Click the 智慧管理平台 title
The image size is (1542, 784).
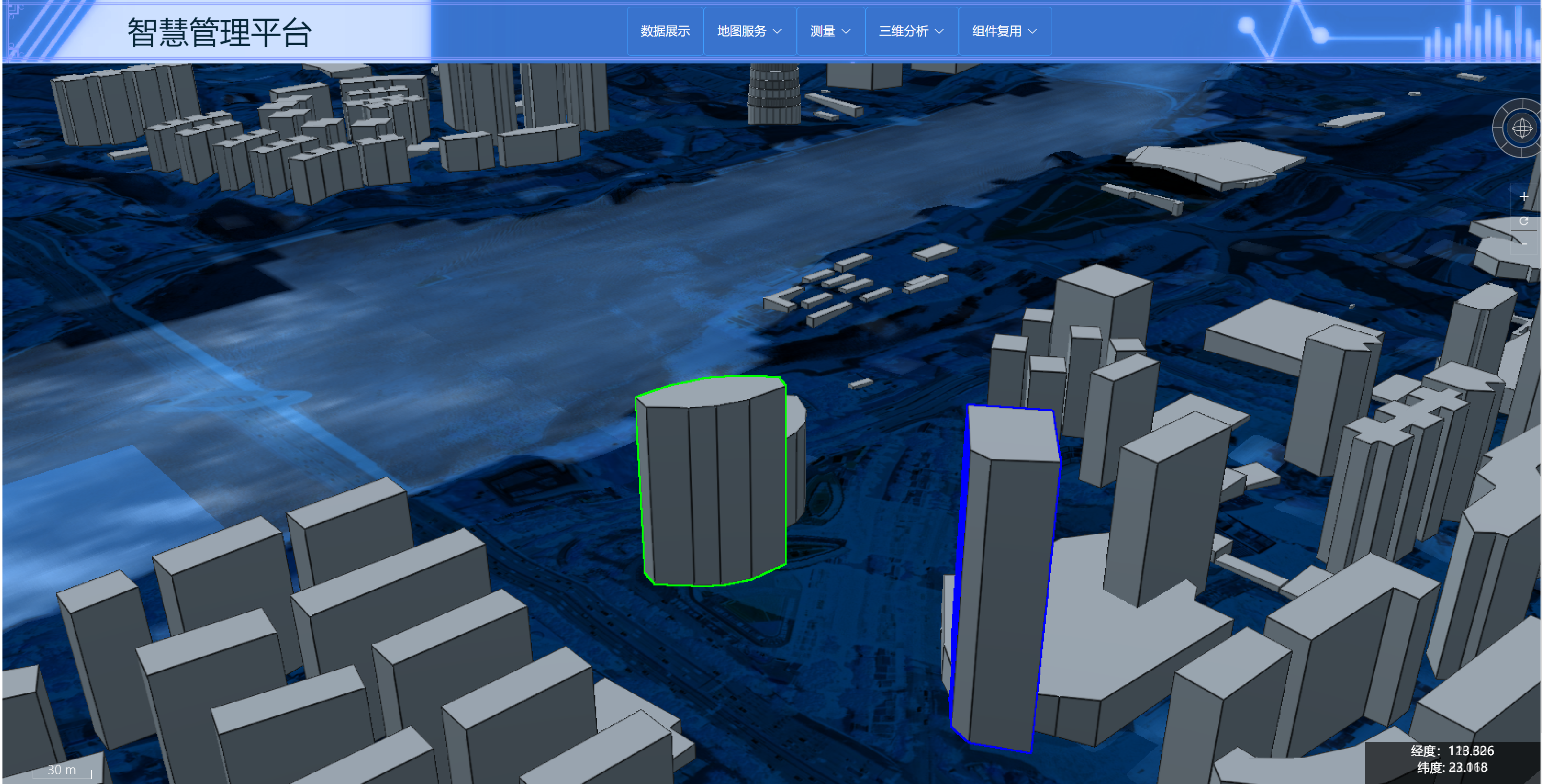(x=219, y=32)
